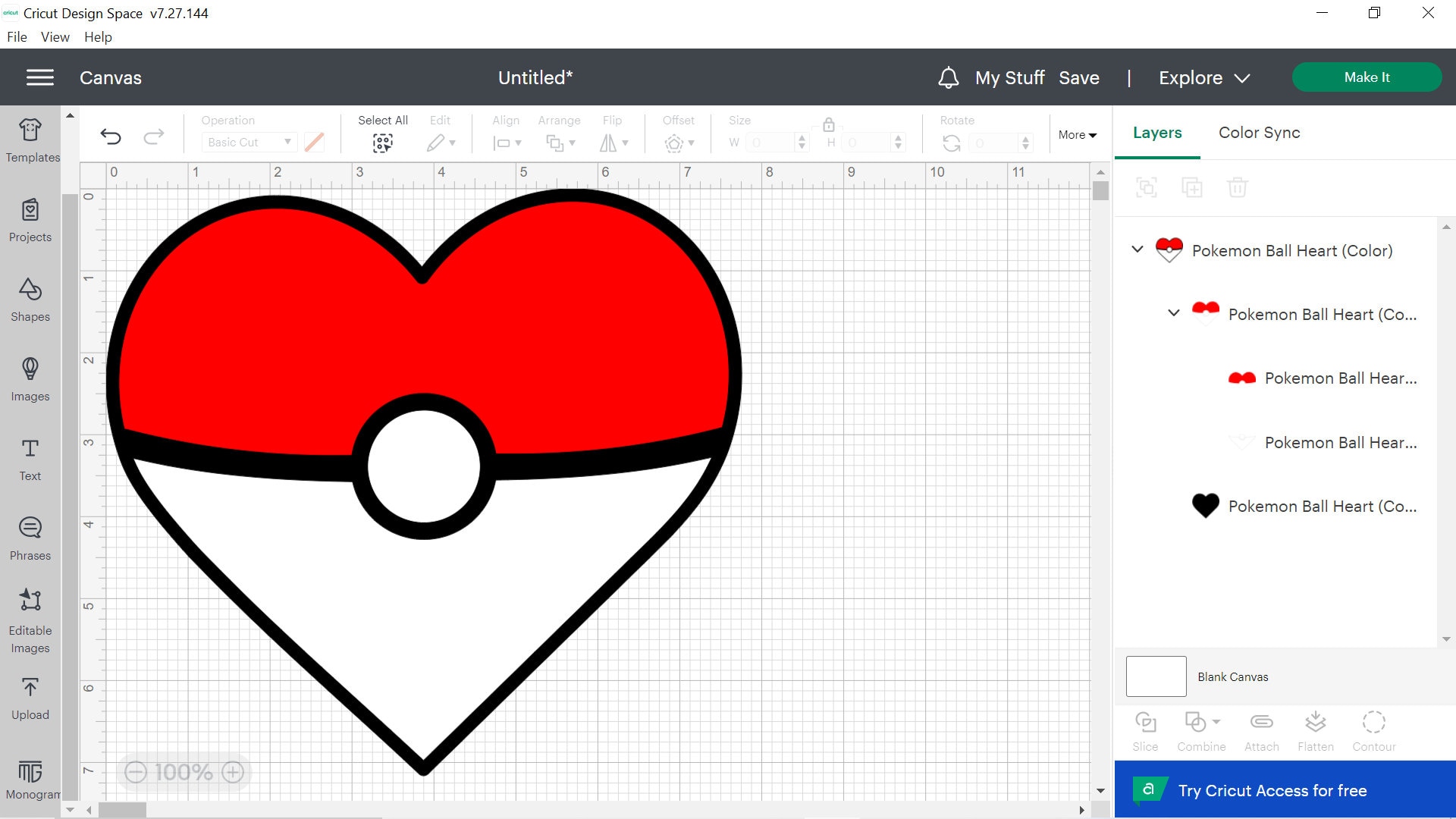This screenshot has width=1456, height=819.
Task: Open the Basic Cut operation dropdown
Action: click(249, 142)
